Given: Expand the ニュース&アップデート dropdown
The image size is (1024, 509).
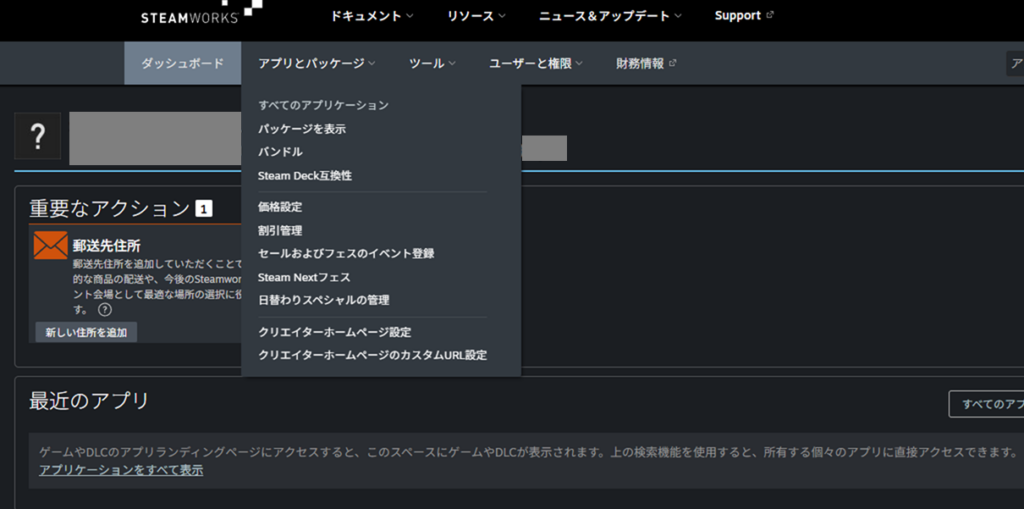Looking at the screenshot, I should pos(610,16).
